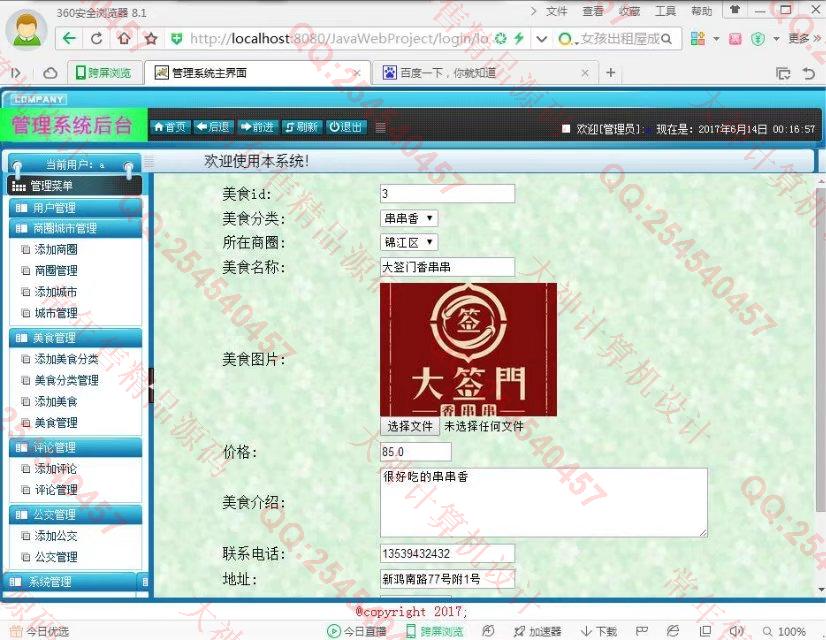Screen dimensions: 826x640
Task: Click the 100% zoom level control
Action: click(x=785, y=631)
